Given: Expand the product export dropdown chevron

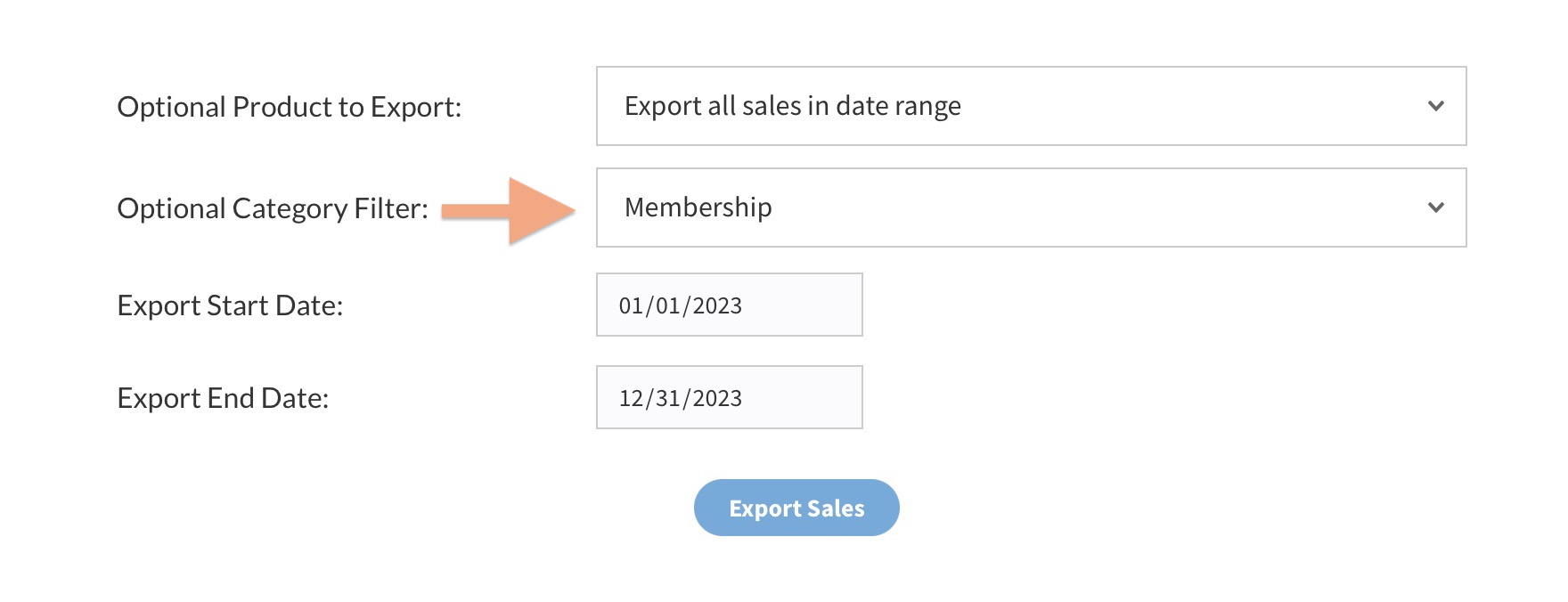Looking at the screenshot, I should 1435,106.
